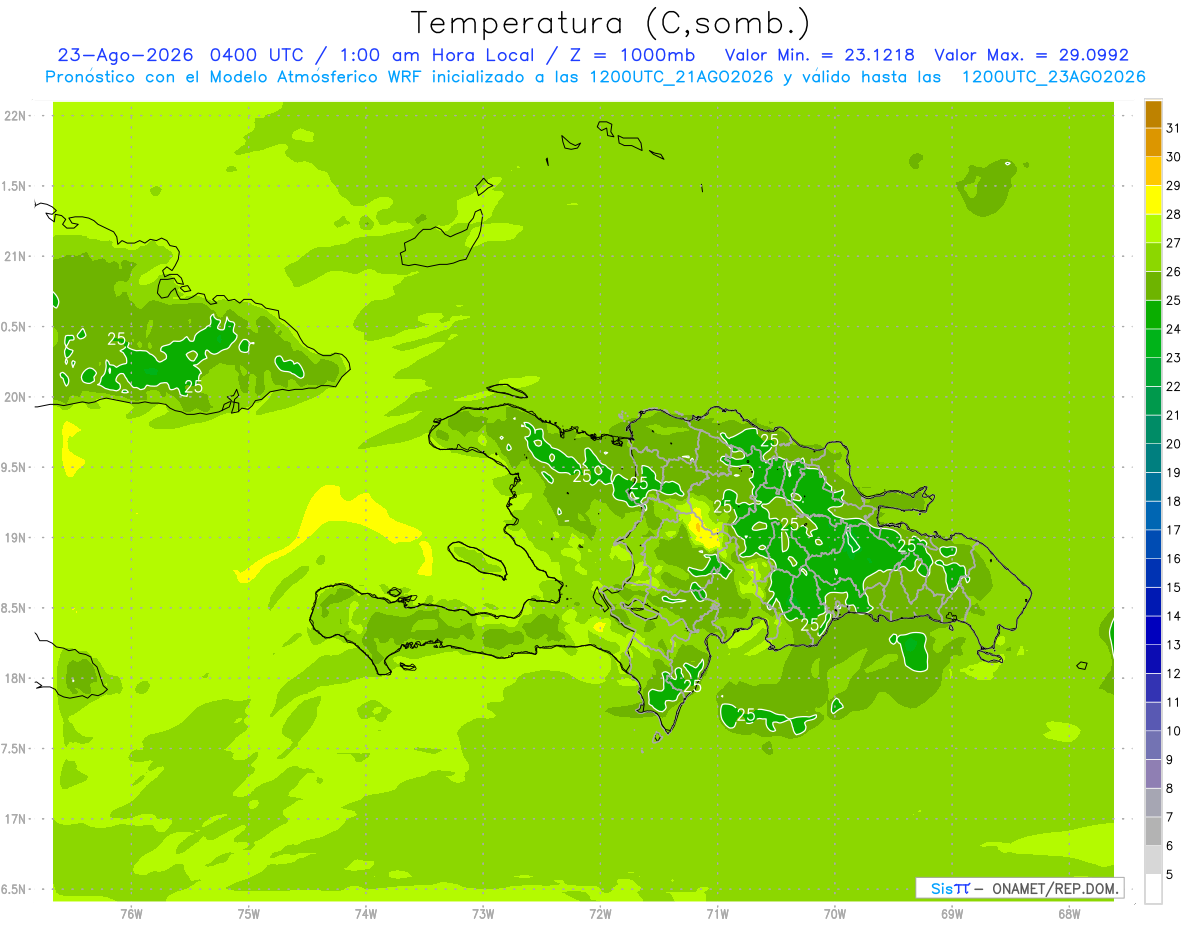Screen dimensions: 1200x927
Task: Click the '76W' longitude axis label
Action: tap(131, 913)
